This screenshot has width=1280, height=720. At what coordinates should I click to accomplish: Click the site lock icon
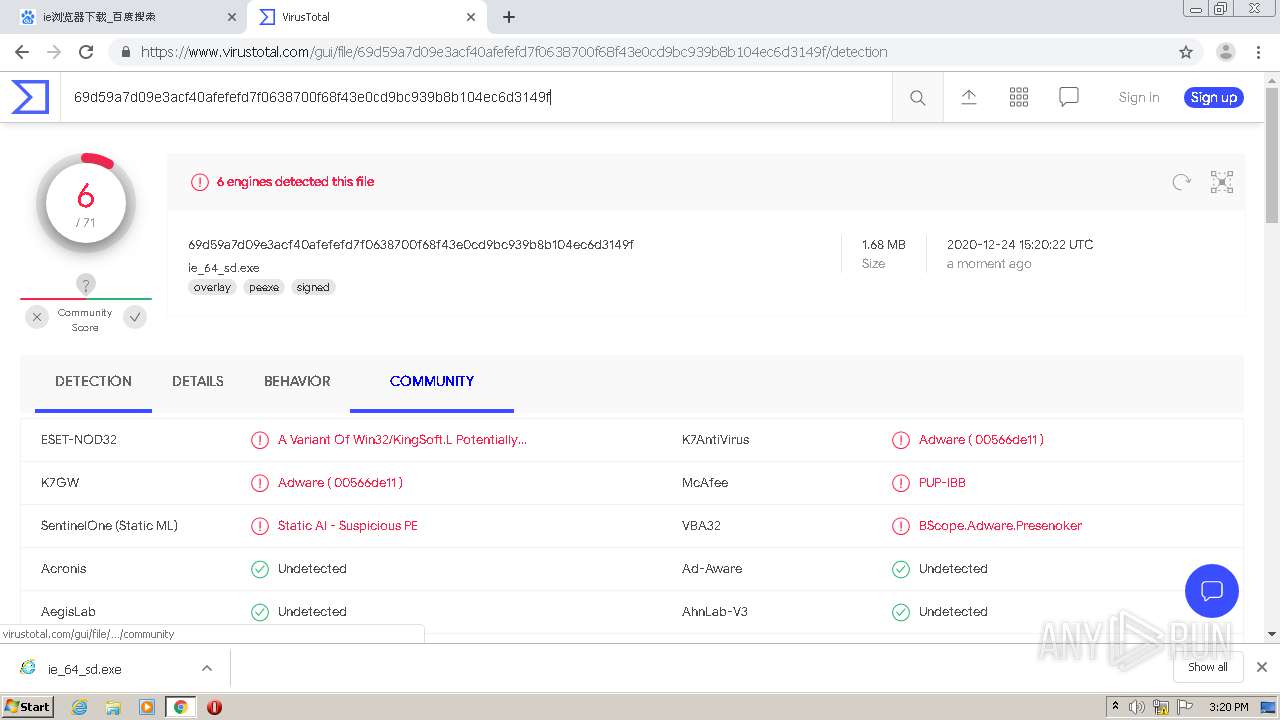click(x=125, y=52)
